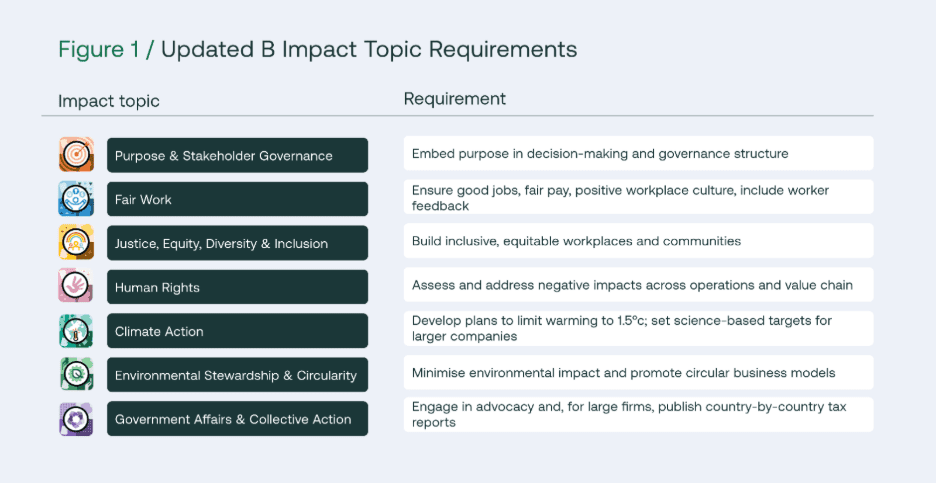Click the 'Develop plans to limit warming' requirement
Viewport: 936px width, 483px height.
pos(638,329)
